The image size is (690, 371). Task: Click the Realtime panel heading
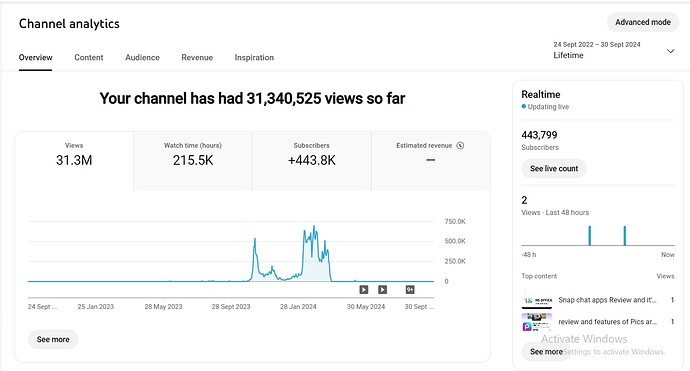540,94
